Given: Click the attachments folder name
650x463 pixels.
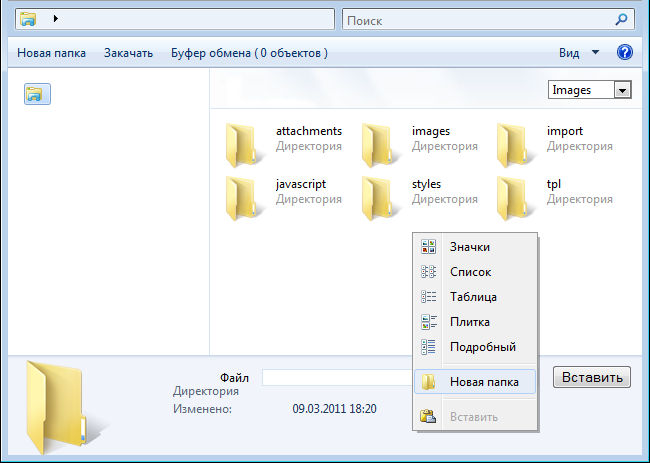Looking at the screenshot, I should tap(309, 131).
